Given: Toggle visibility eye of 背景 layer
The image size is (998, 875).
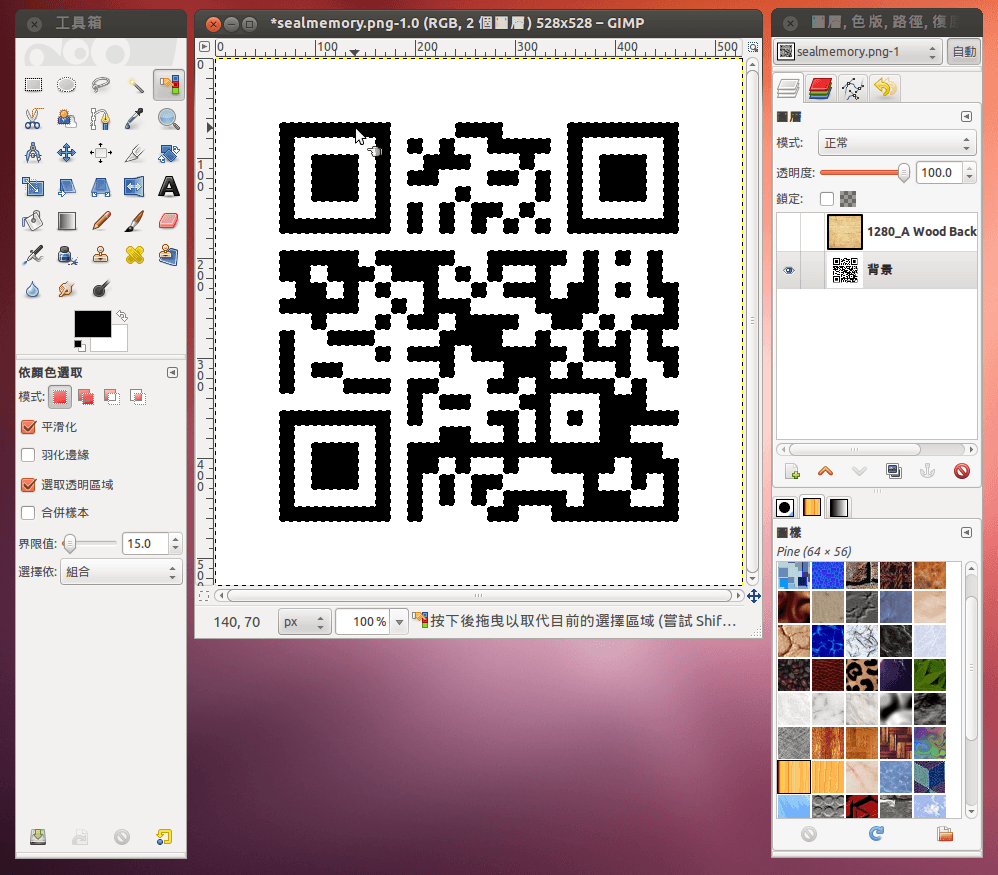Looking at the screenshot, I should tap(788, 270).
